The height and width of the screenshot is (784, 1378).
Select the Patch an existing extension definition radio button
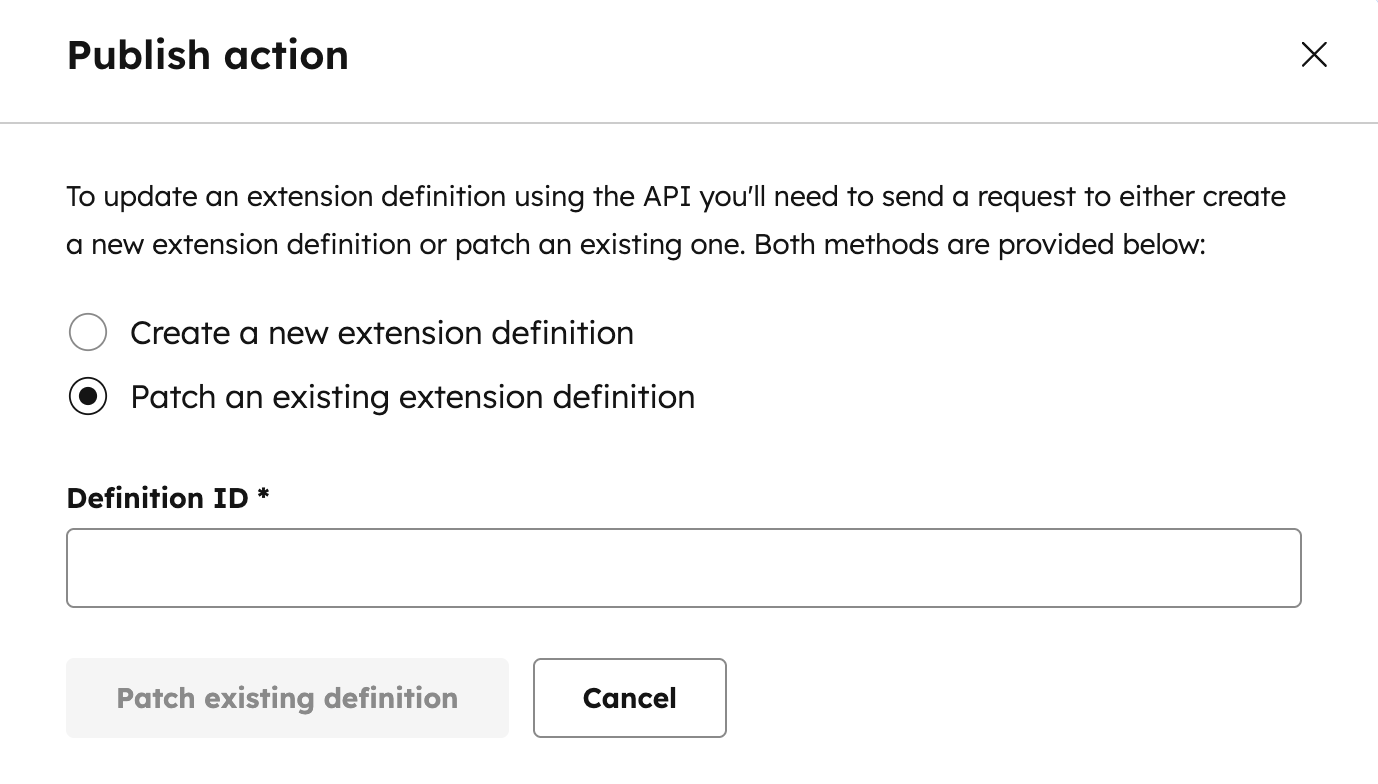[88, 397]
